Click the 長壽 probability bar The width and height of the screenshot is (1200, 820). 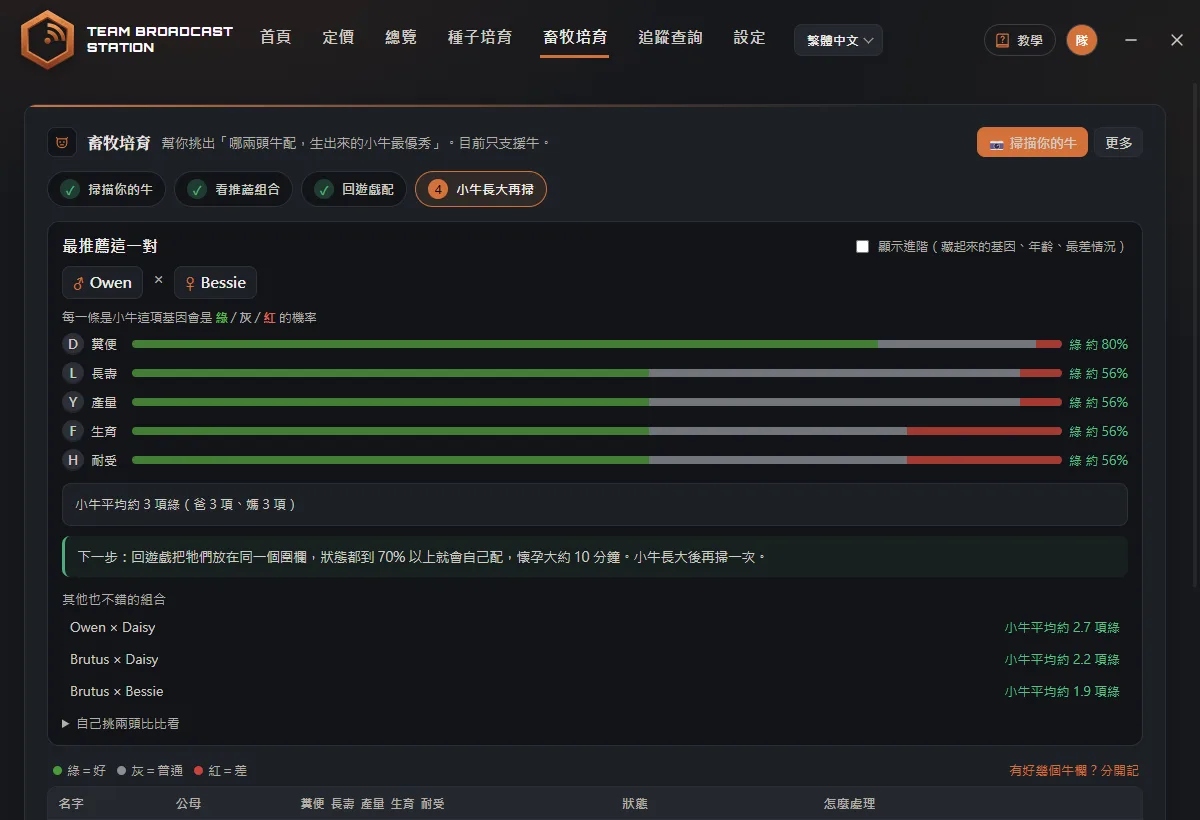point(597,373)
